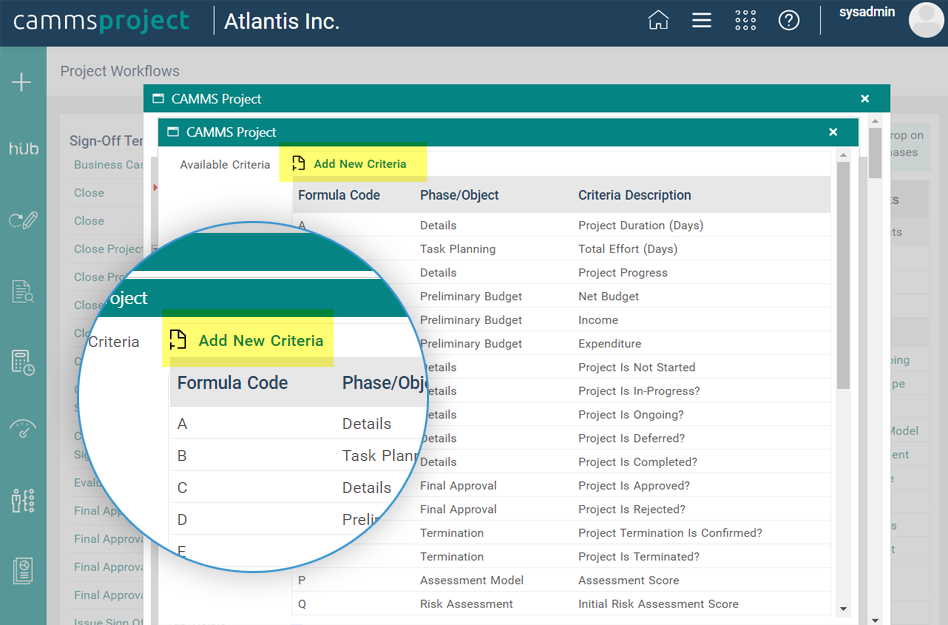Open the hamburger menu icon
948x625 pixels.
point(701,20)
